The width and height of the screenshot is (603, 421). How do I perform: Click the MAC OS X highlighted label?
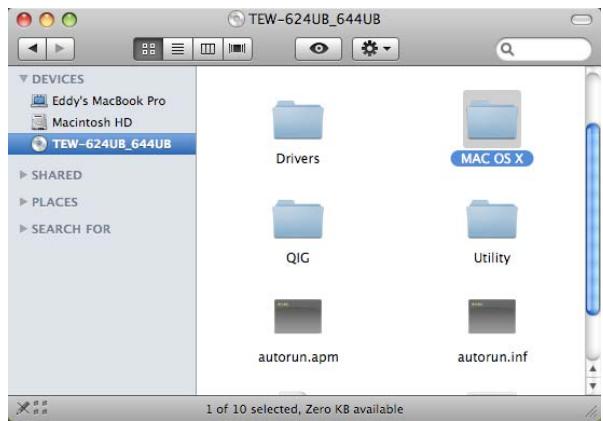tap(492, 158)
